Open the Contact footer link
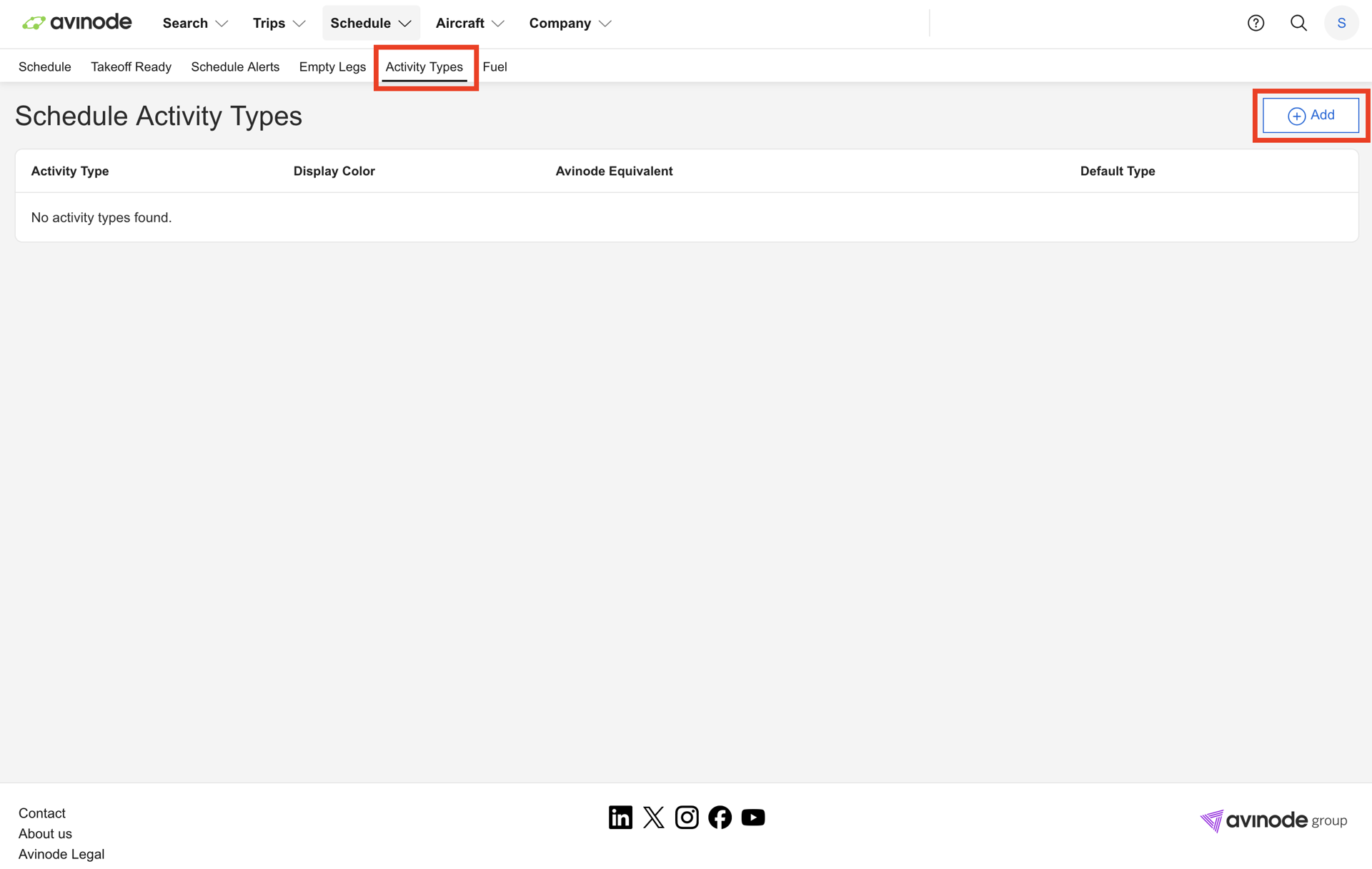Image resolution: width=1372 pixels, height=869 pixels. point(41,813)
